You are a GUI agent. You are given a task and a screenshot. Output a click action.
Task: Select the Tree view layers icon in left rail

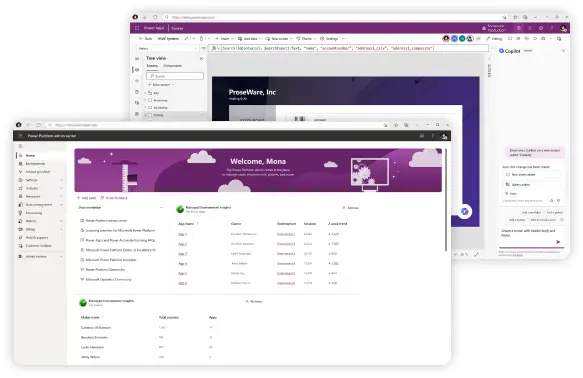click(137, 70)
